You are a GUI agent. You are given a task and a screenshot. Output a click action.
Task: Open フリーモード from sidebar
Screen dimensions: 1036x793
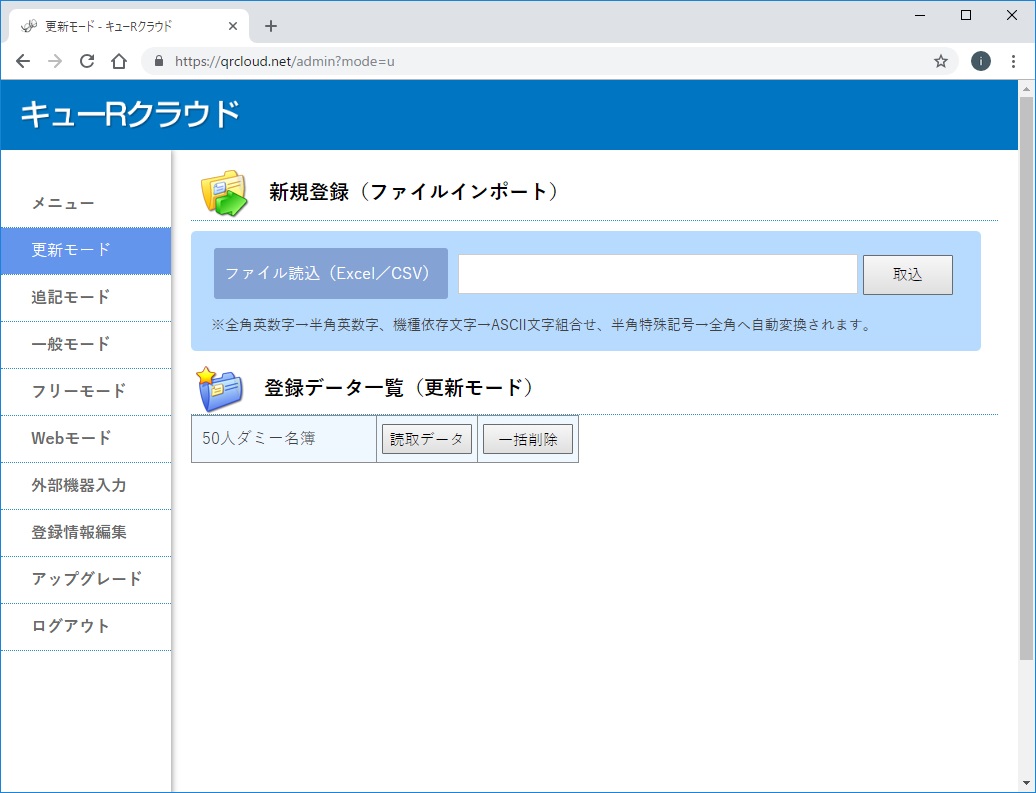tap(86, 391)
